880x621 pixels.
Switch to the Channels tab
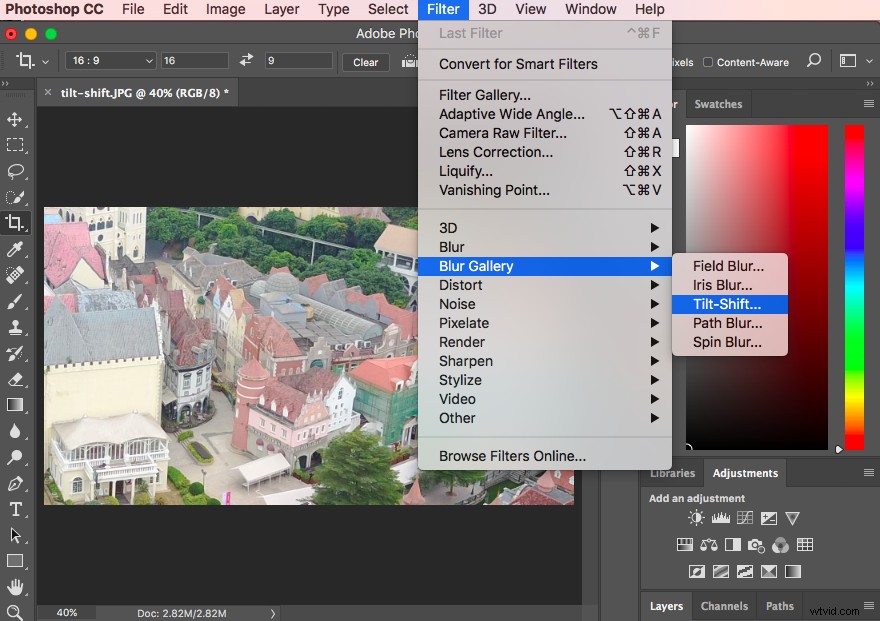(x=724, y=606)
